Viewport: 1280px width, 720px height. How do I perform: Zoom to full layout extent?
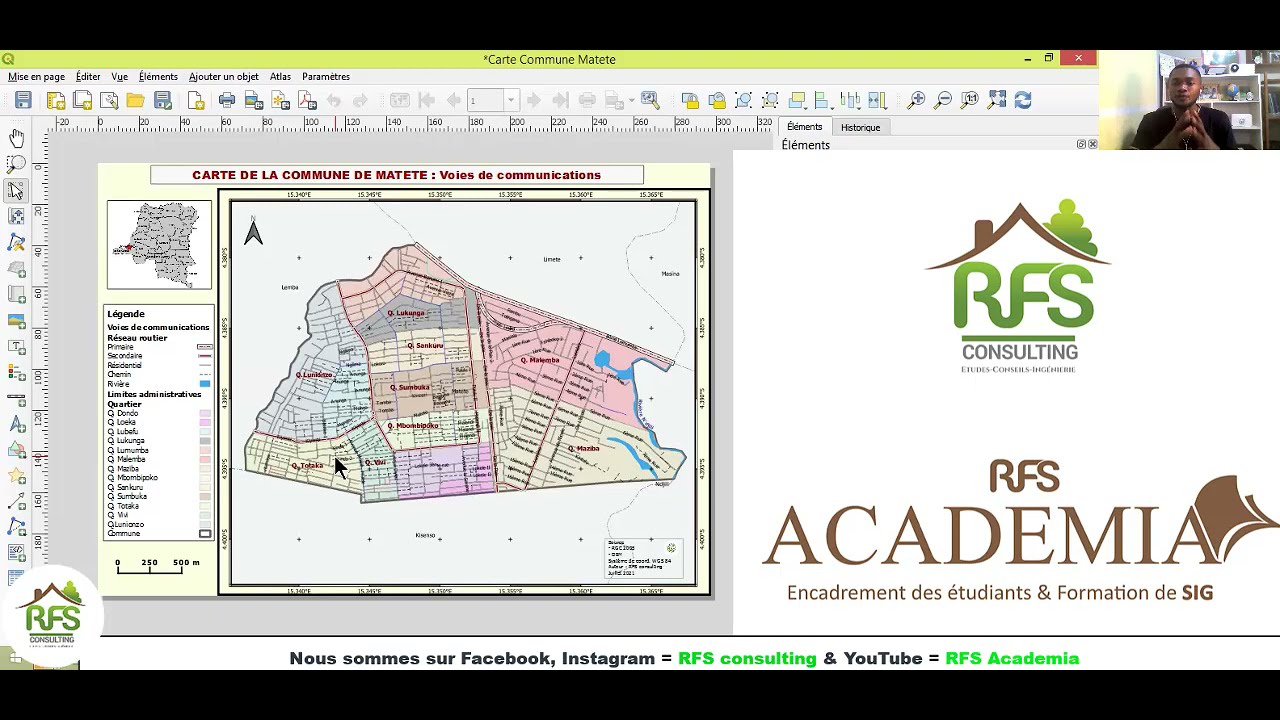[x=997, y=100]
